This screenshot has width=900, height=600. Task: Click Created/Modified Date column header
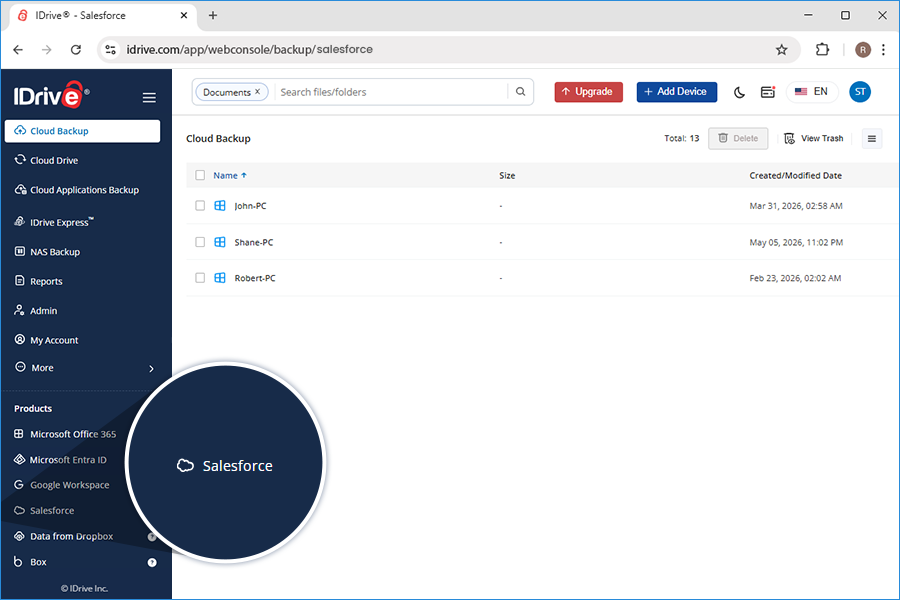point(796,176)
